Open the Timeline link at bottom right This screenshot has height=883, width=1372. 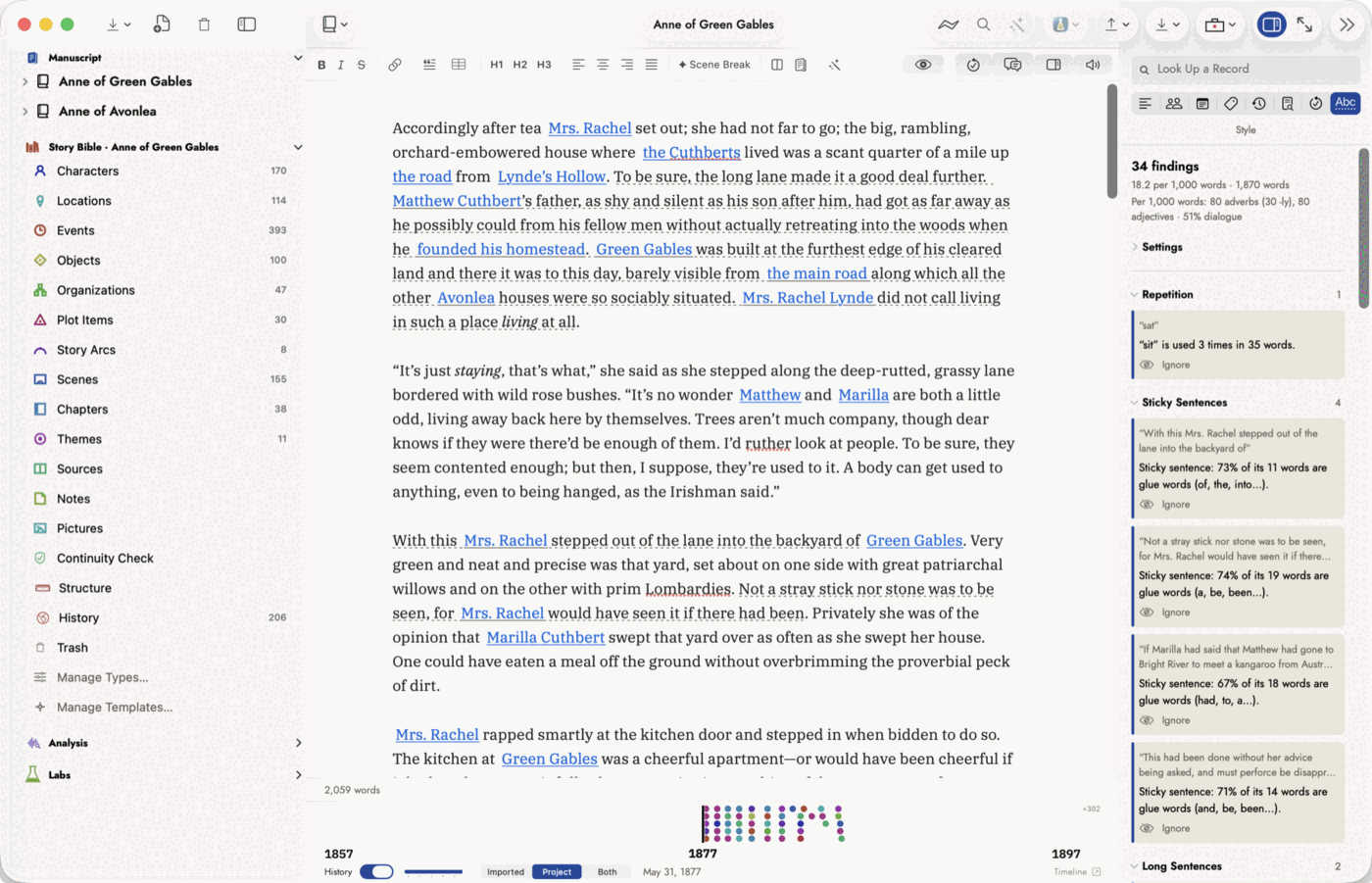pos(1077,871)
